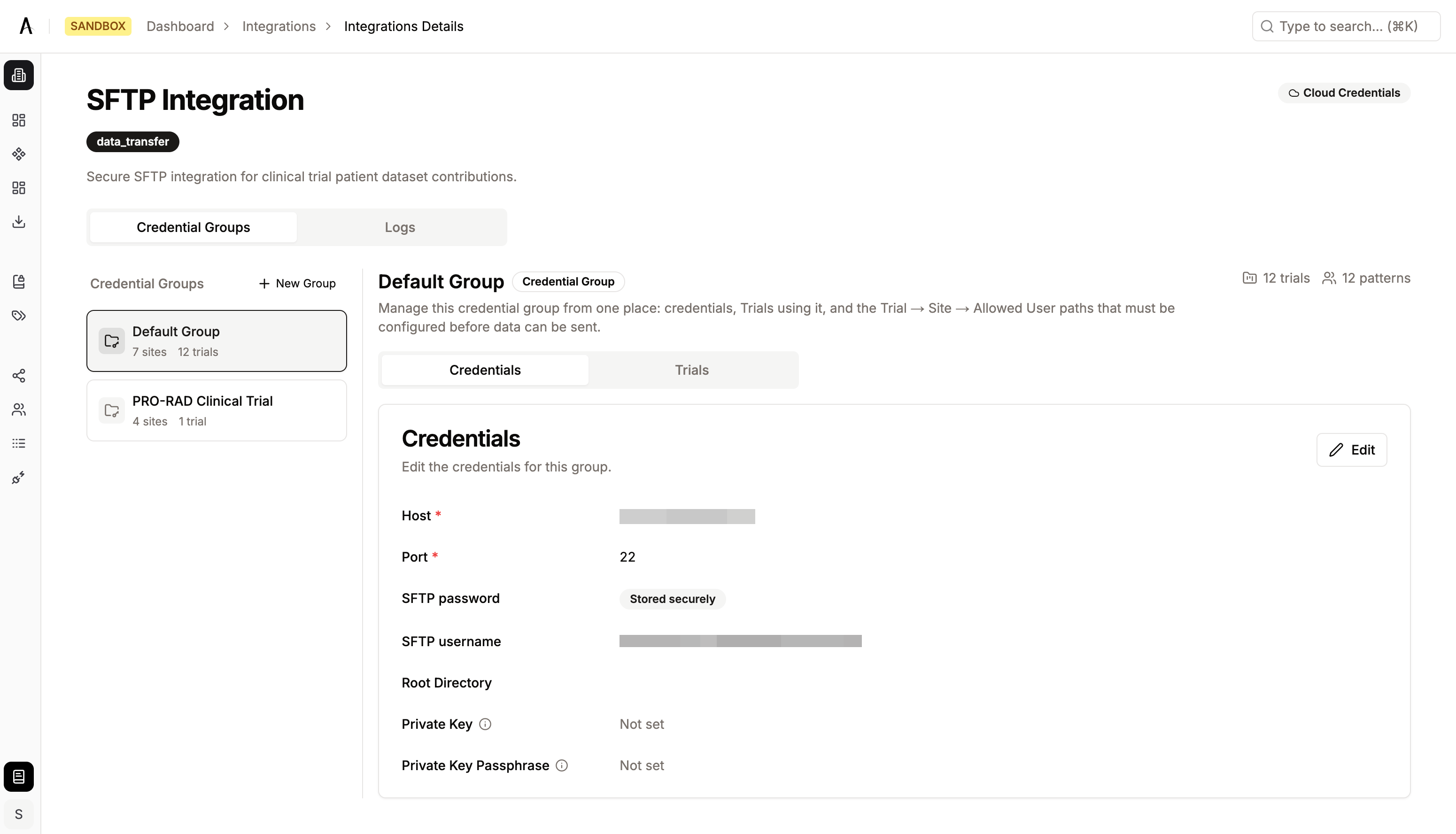Switch to the Logs tab

coord(400,227)
